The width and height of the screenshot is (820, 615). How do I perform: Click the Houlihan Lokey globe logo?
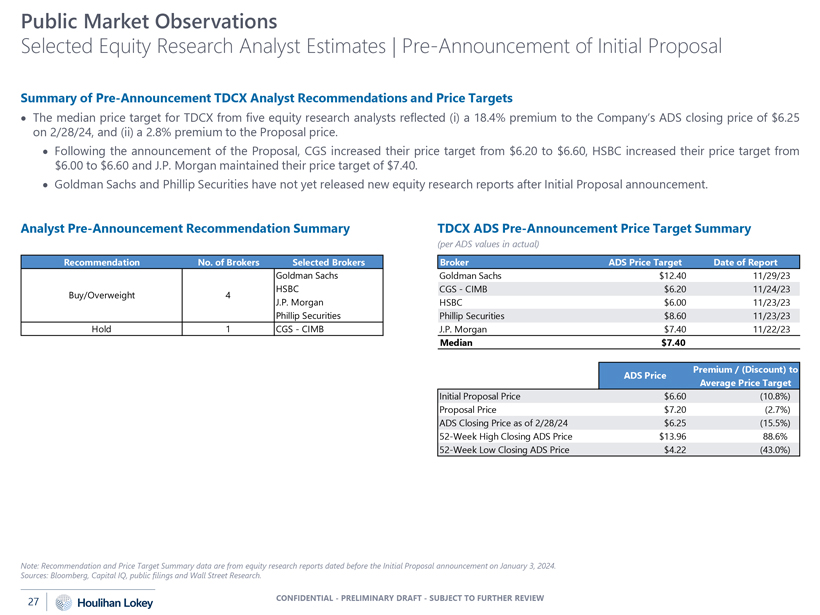[63, 602]
